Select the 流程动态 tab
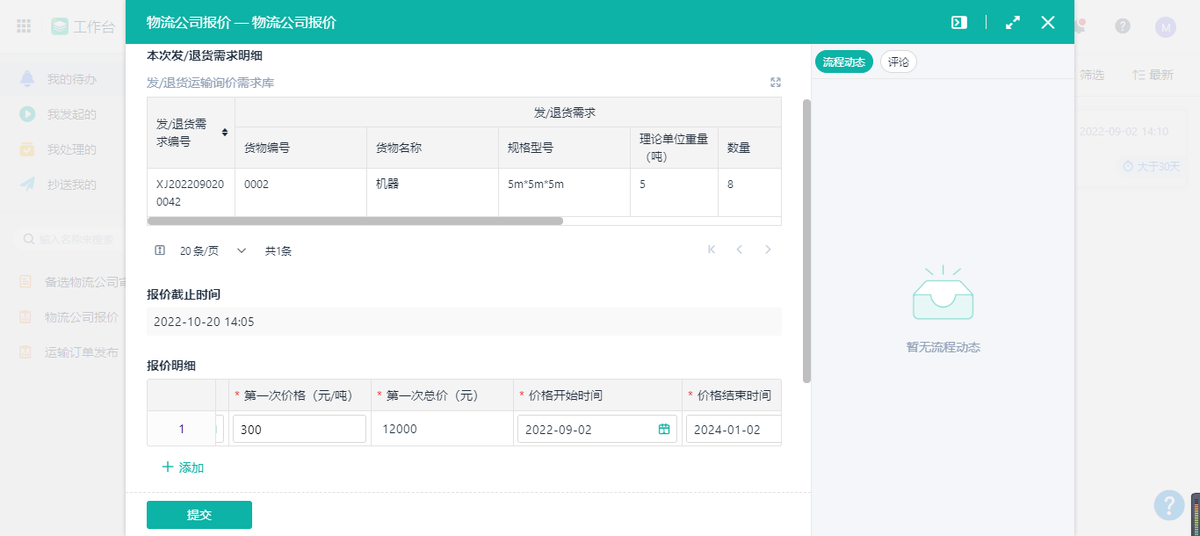The height and width of the screenshot is (536, 1200). [845, 62]
